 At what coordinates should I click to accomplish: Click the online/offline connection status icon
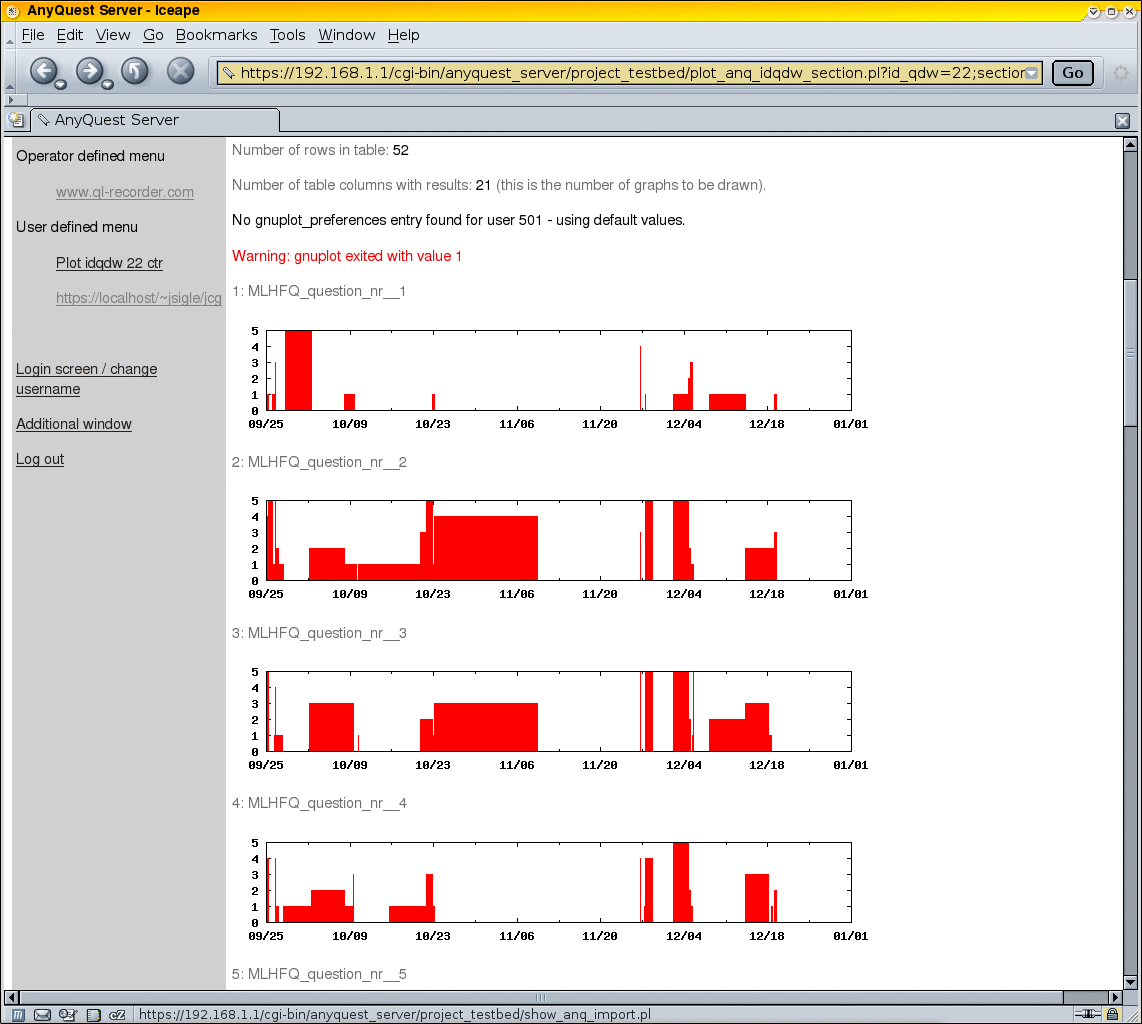click(1088, 1015)
